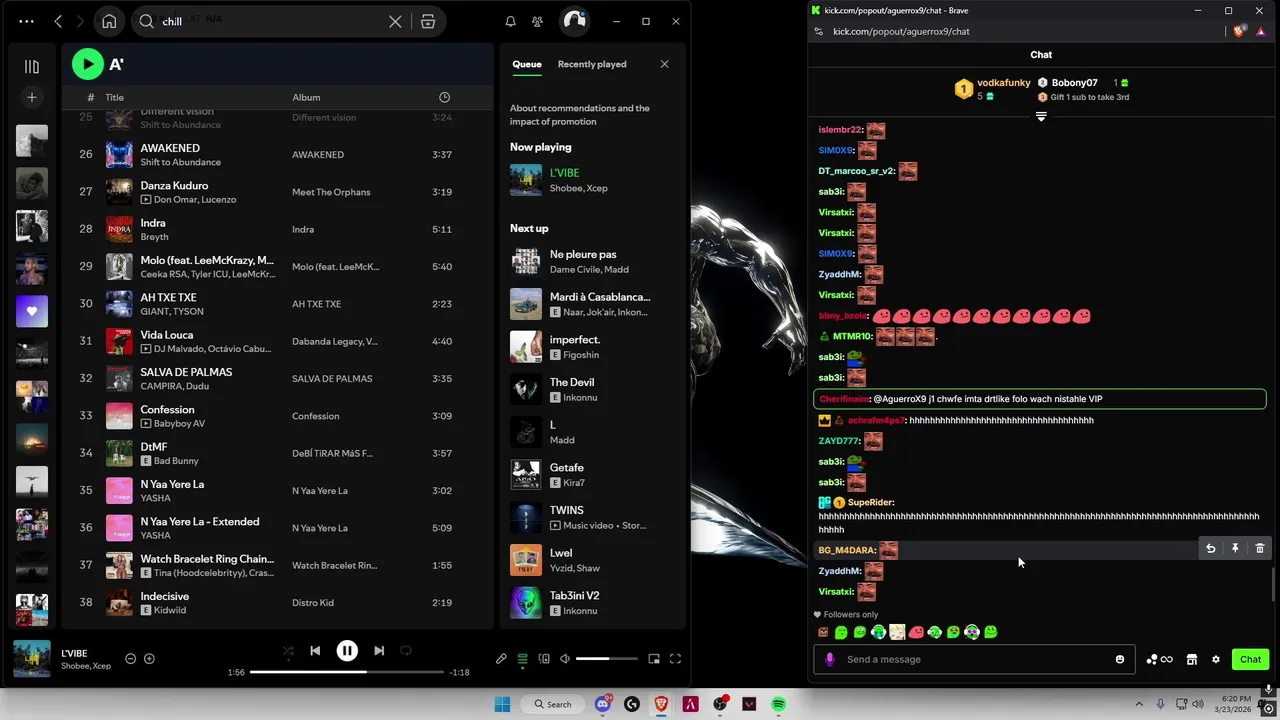Click the Spotify search field containing 'chill'
This screenshot has width=1280, height=720.
(x=270, y=21)
